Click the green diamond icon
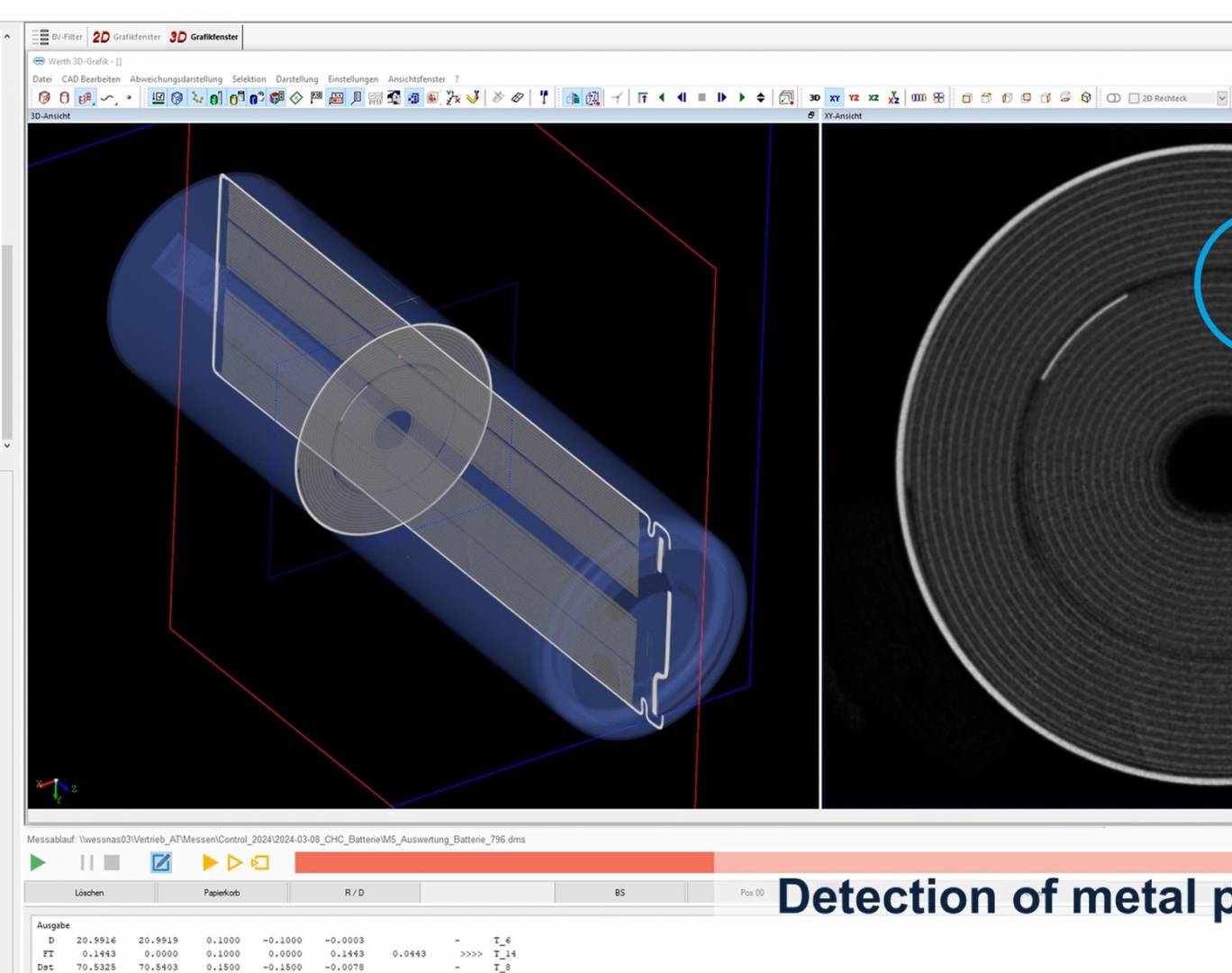 tap(296, 97)
